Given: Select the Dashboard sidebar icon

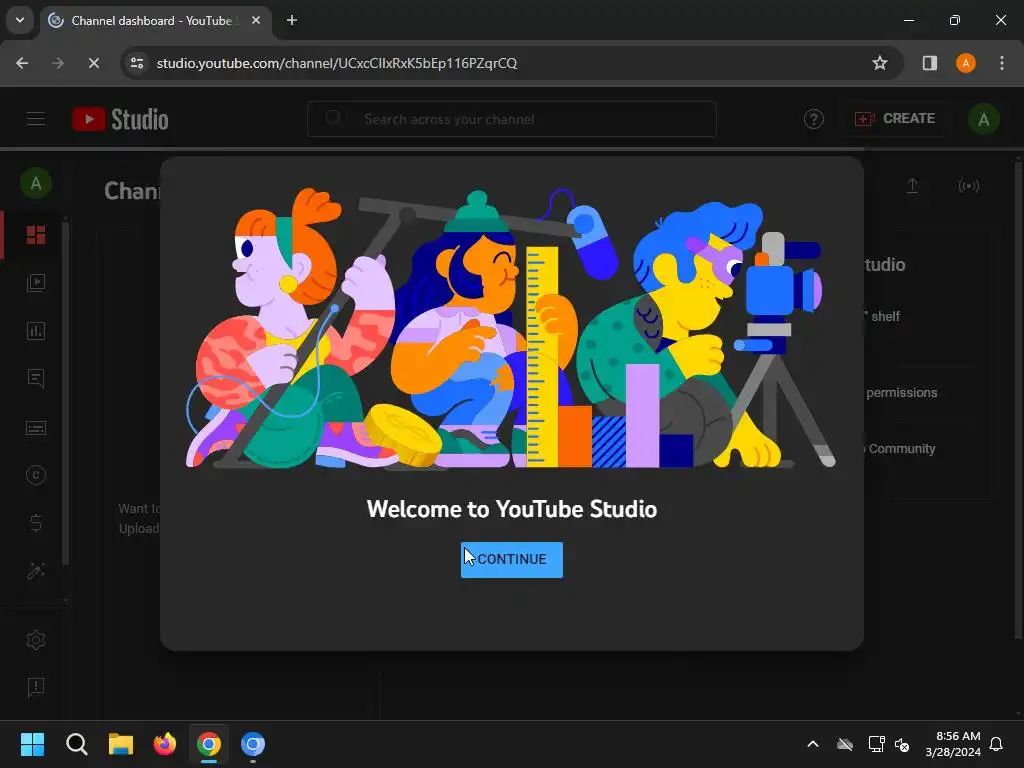Looking at the screenshot, I should pyautogui.click(x=36, y=235).
